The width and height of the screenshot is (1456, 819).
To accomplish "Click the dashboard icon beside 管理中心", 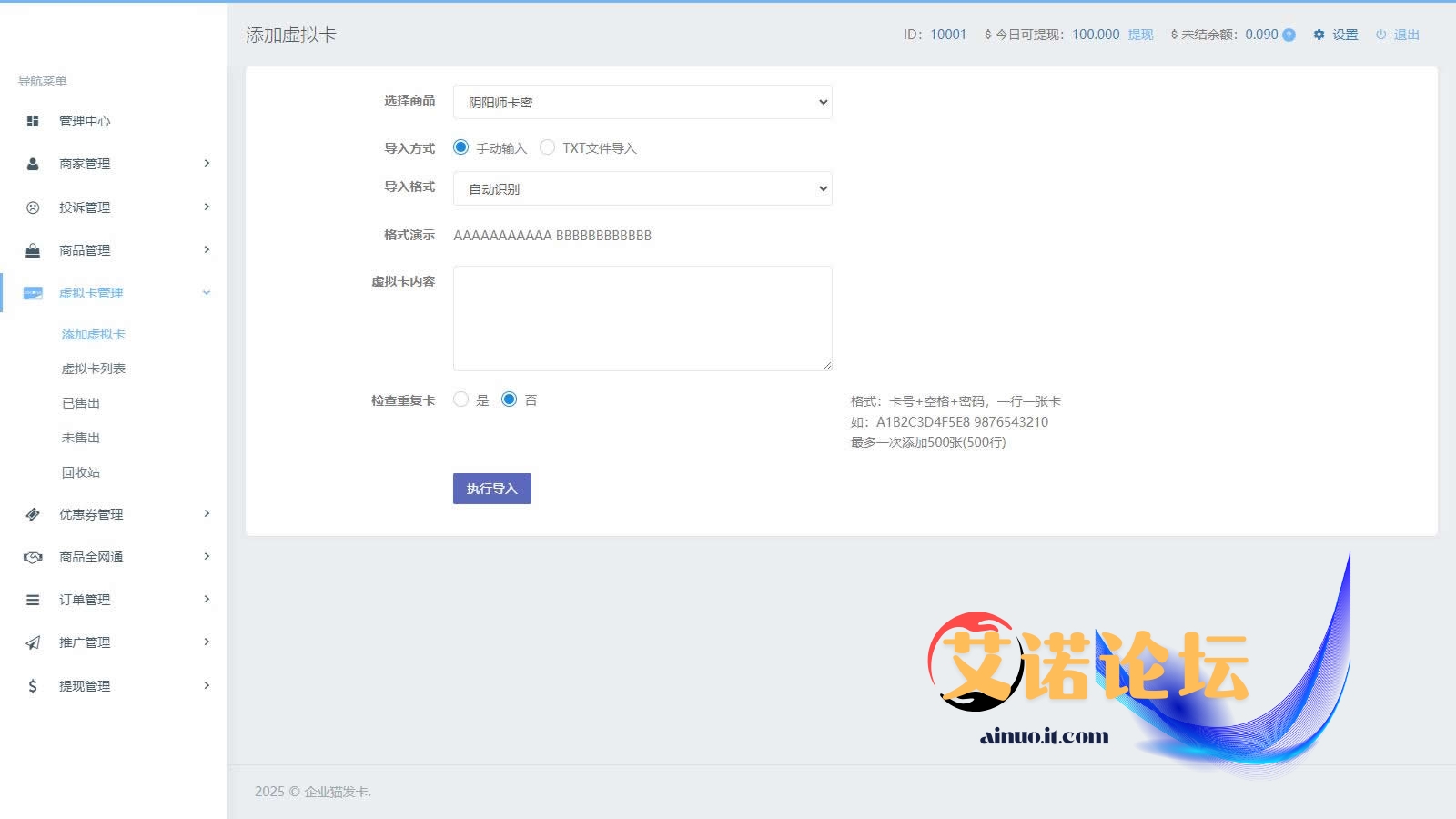I will 33,121.
